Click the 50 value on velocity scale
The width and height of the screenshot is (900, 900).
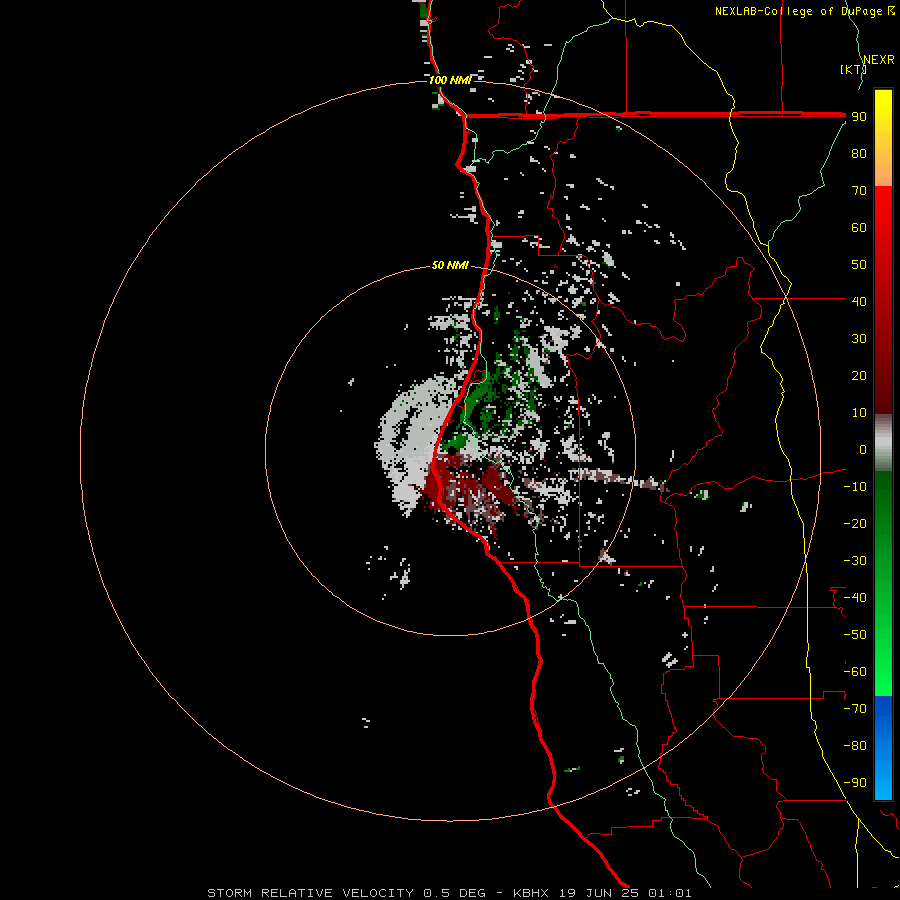859,265
